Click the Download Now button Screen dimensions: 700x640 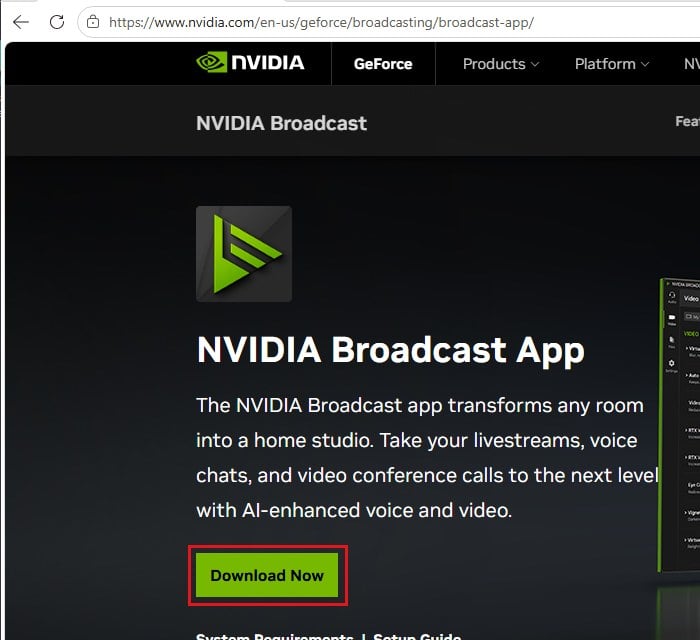tap(267, 575)
